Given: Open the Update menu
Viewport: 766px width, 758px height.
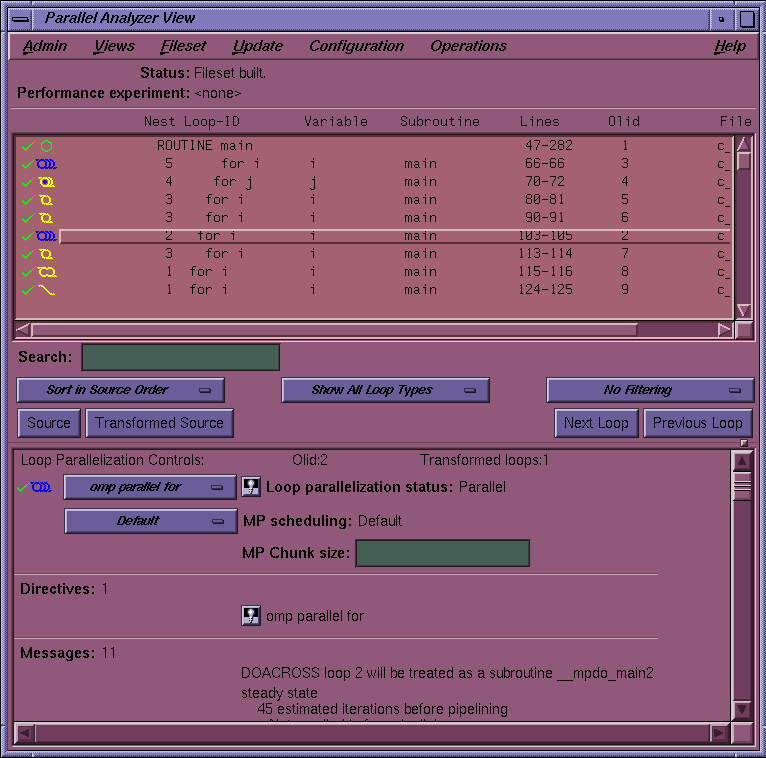Looking at the screenshot, I should 257,46.
